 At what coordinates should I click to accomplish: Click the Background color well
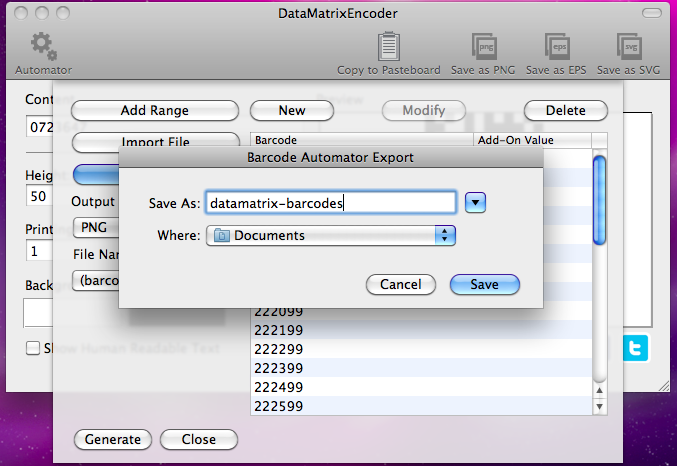tap(38, 313)
